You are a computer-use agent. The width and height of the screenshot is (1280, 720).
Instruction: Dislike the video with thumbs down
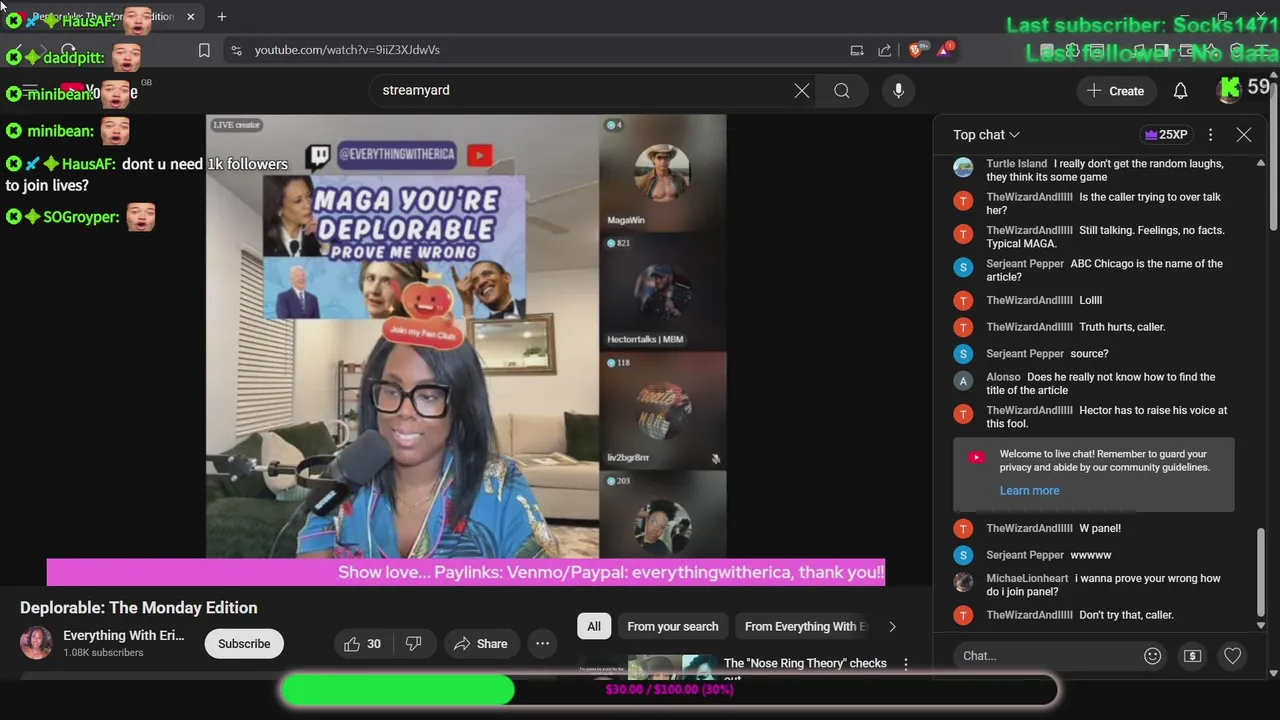tap(413, 644)
